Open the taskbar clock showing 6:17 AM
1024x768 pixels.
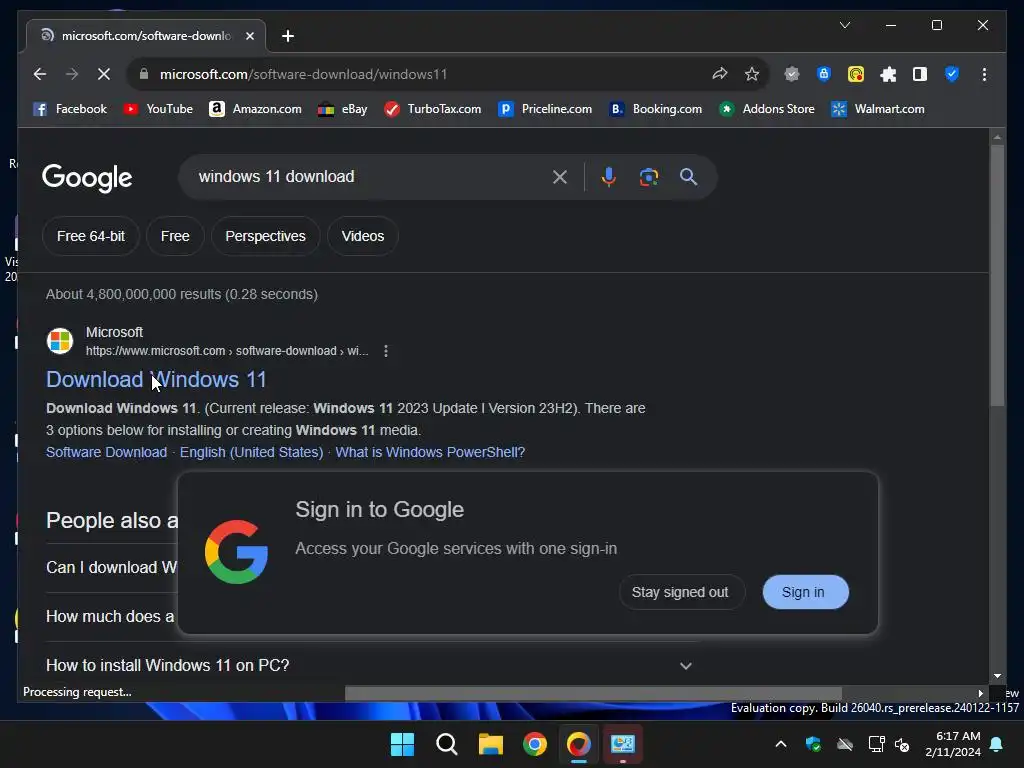pyautogui.click(x=953, y=744)
